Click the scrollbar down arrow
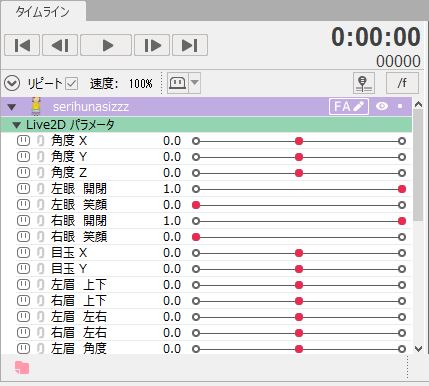This screenshot has width=429, height=386. click(418, 349)
